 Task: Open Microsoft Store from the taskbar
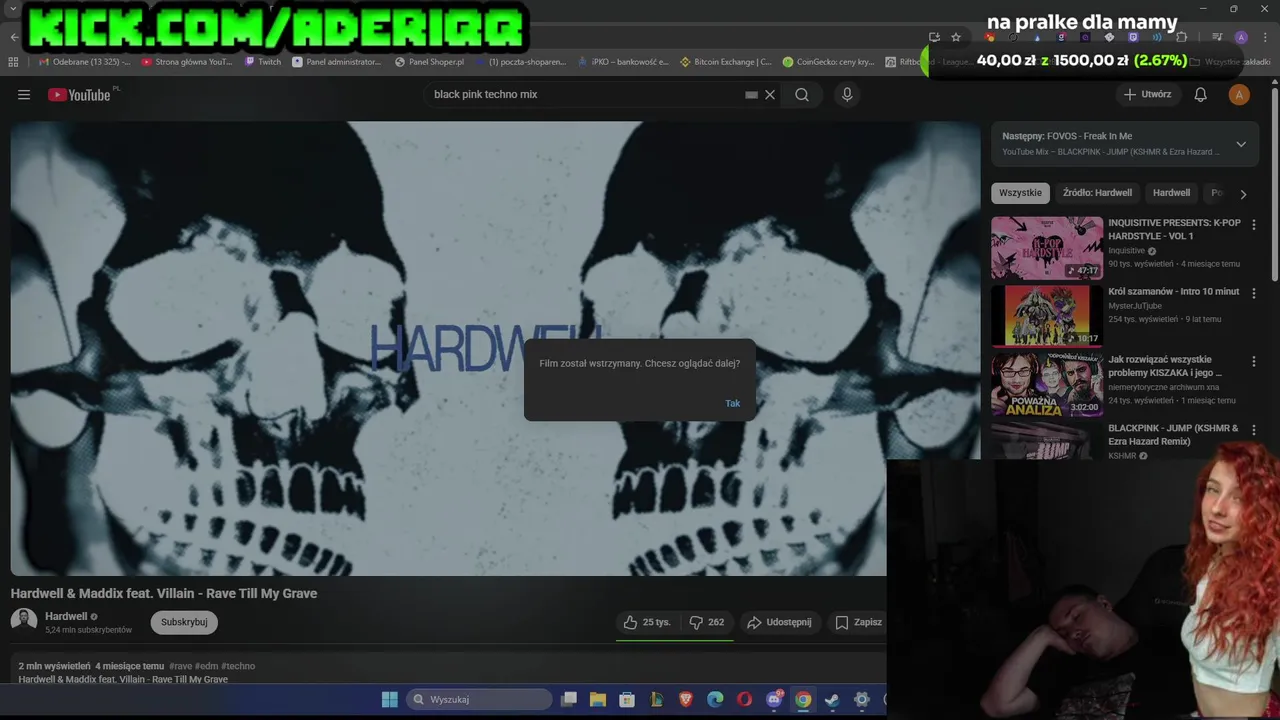tap(627, 699)
